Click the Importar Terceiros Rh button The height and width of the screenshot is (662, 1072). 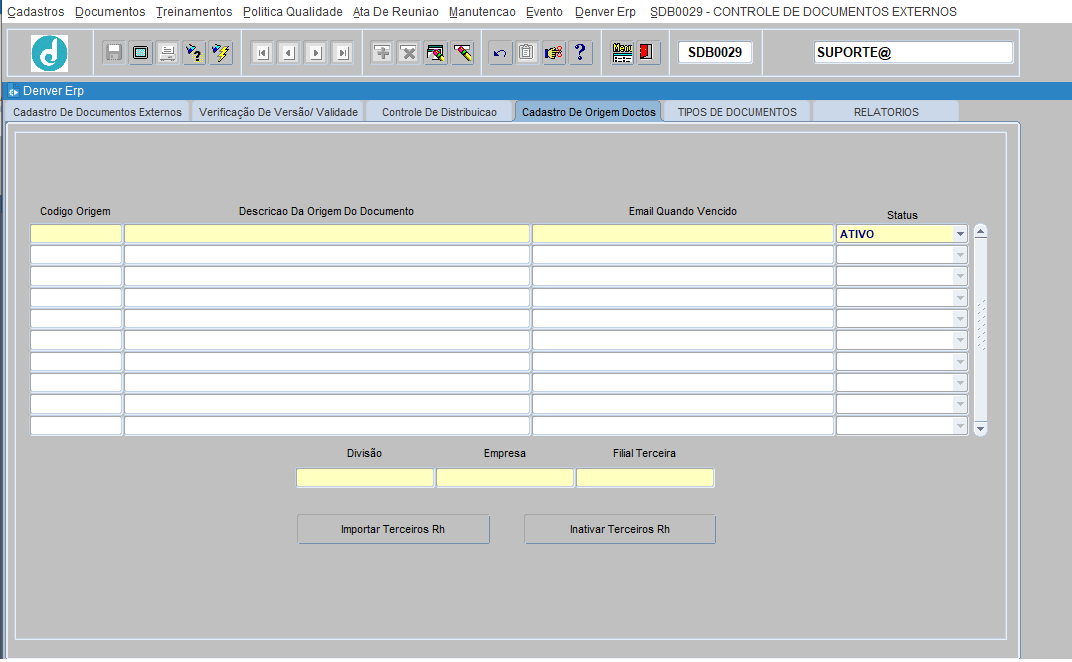[393, 529]
